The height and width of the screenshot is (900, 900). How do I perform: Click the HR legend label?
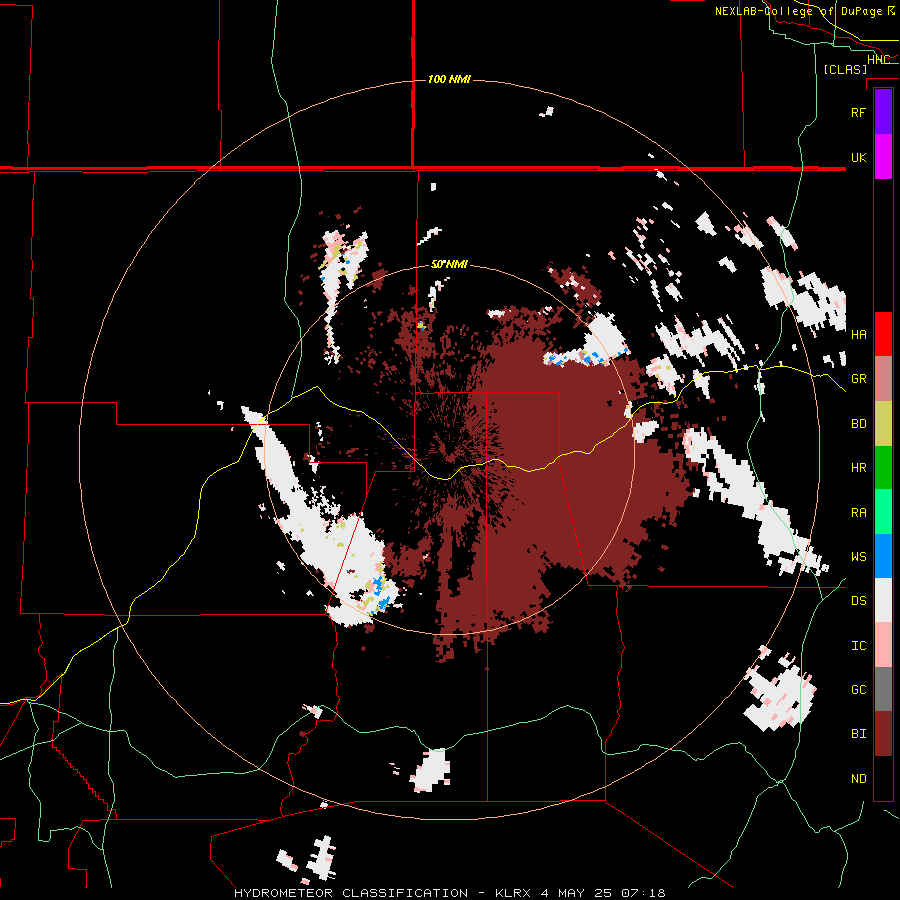click(x=858, y=468)
